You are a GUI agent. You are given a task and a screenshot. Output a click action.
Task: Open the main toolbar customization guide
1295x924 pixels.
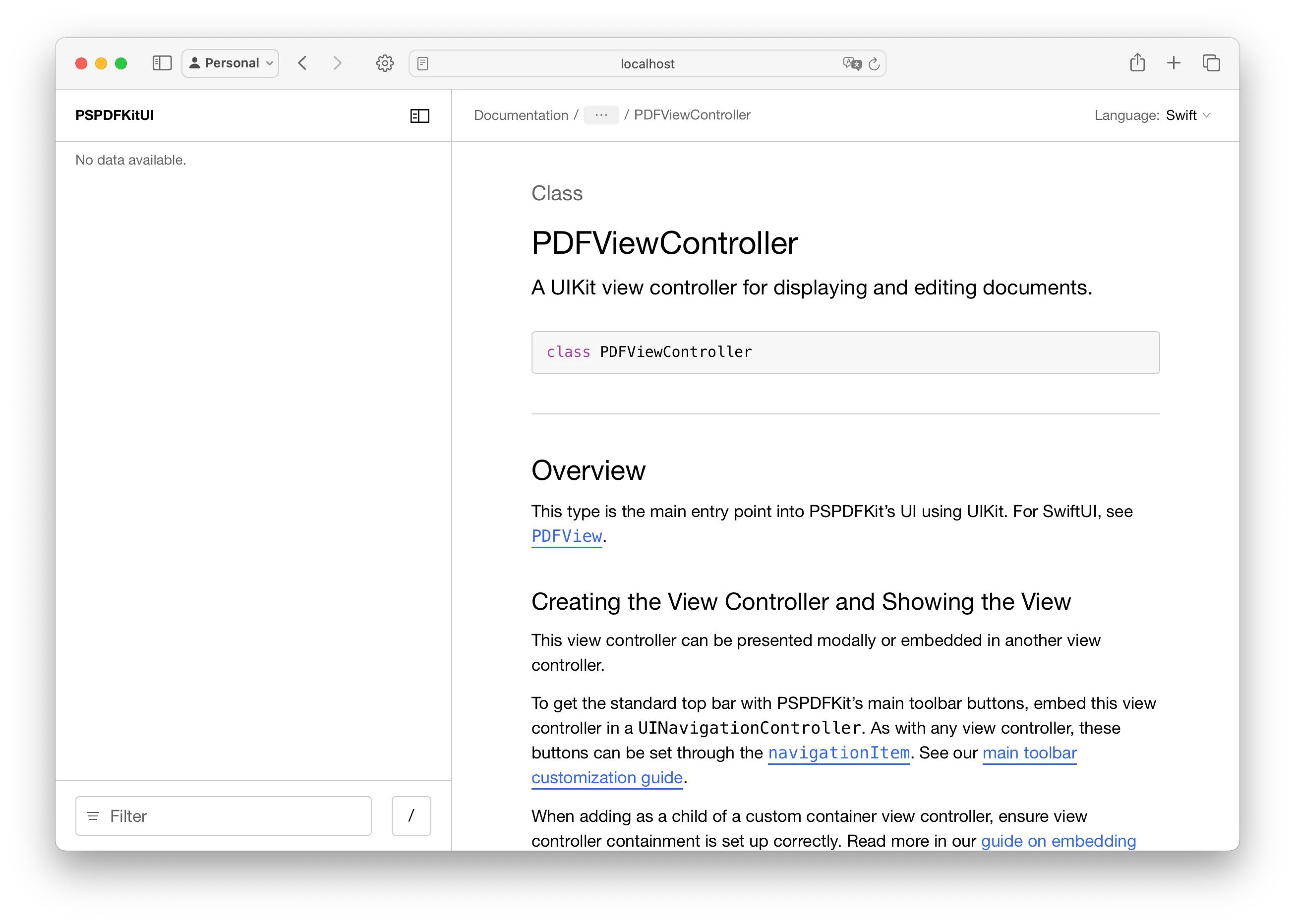(x=1029, y=753)
